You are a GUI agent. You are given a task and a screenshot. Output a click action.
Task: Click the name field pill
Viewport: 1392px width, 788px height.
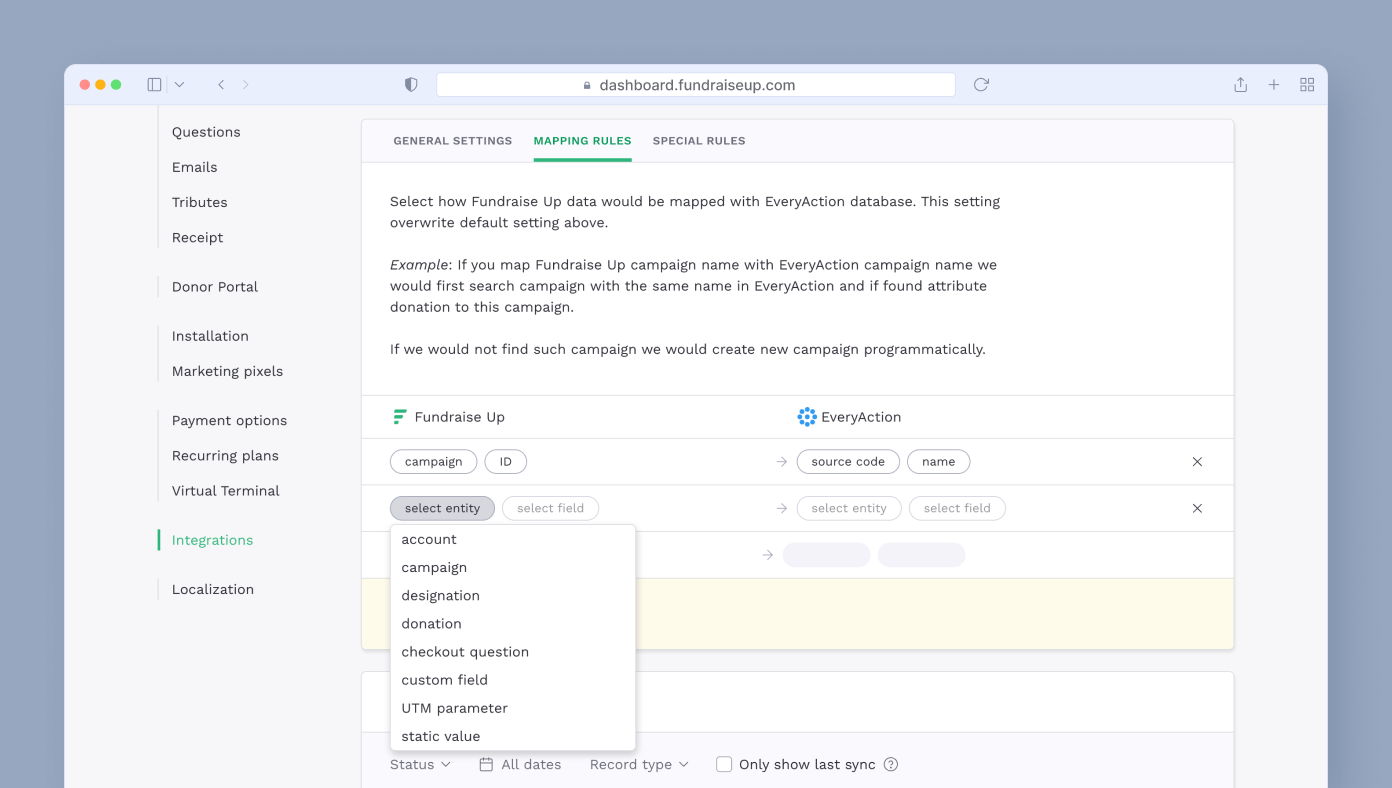pyautogui.click(x=938, y=462)
